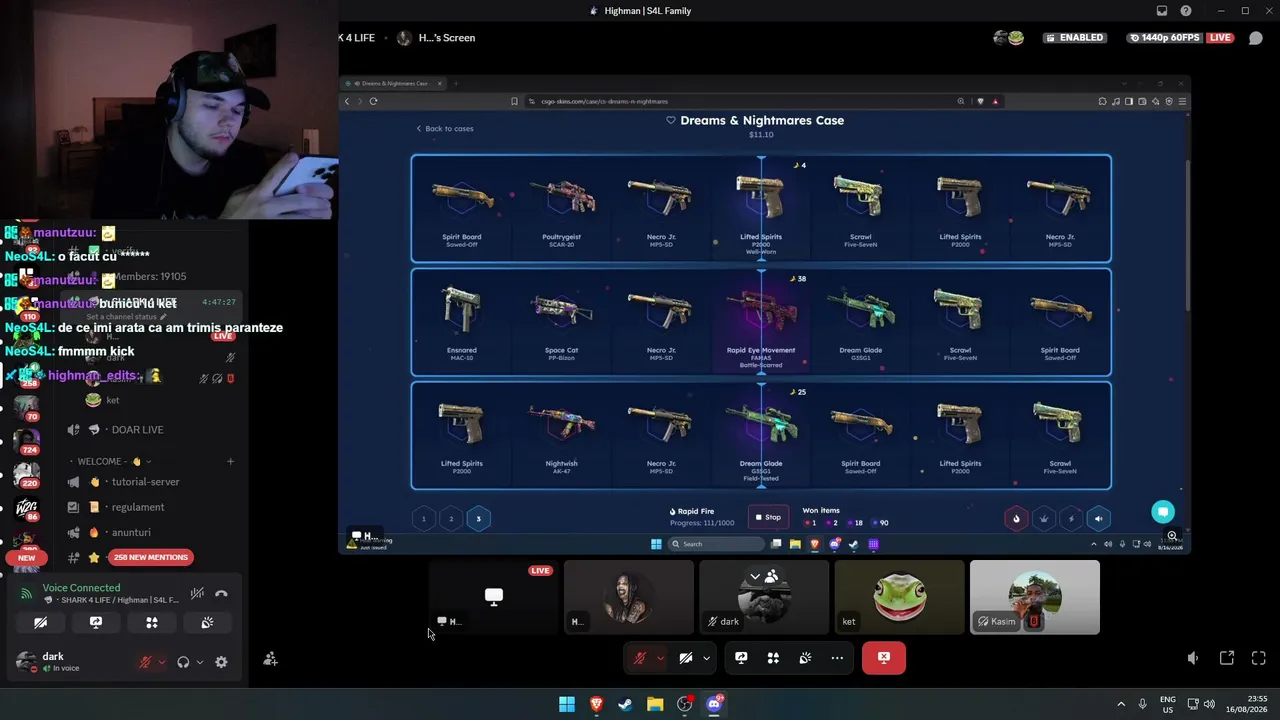The height and width of the screenshot is (720, 1280).
Task: Toggle the lightning fast mode icon
Action: pos(1071,518)
